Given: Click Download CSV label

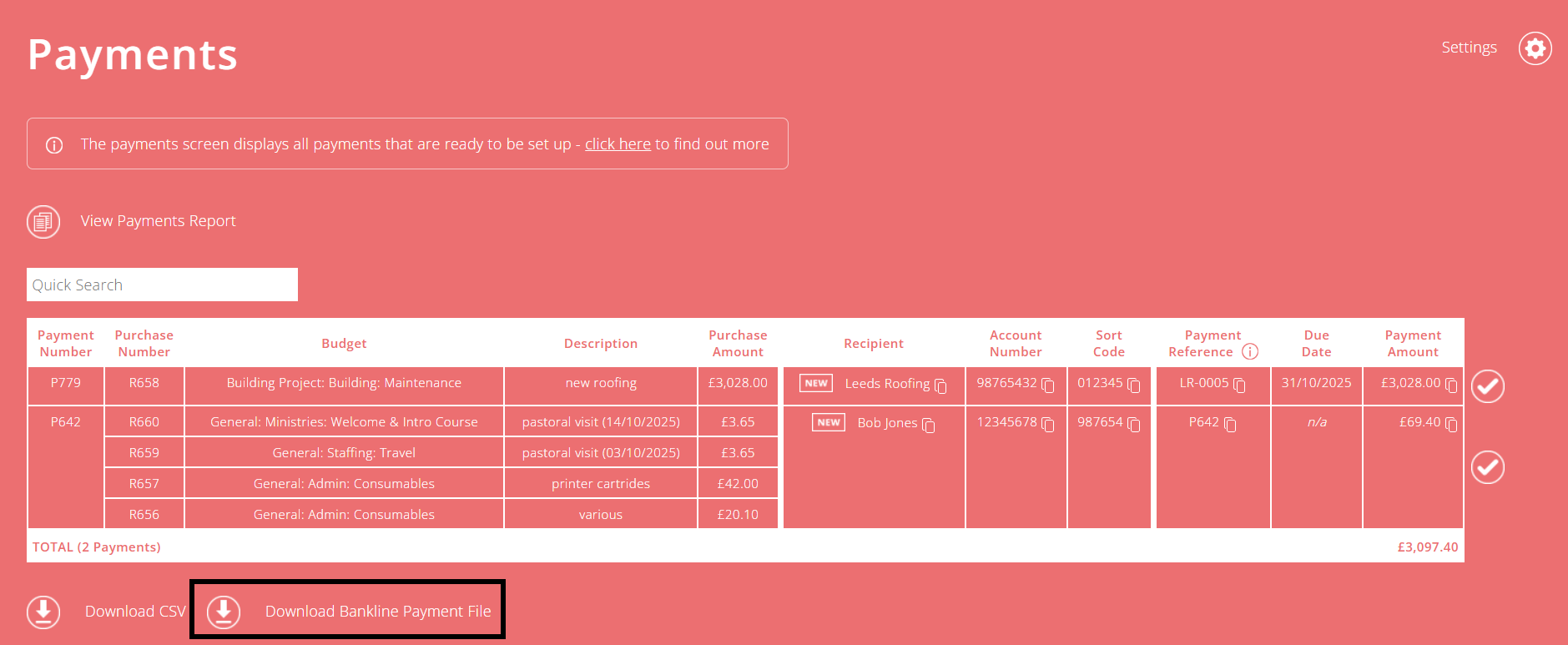Looking at the screenshot, I should point(135,611).
